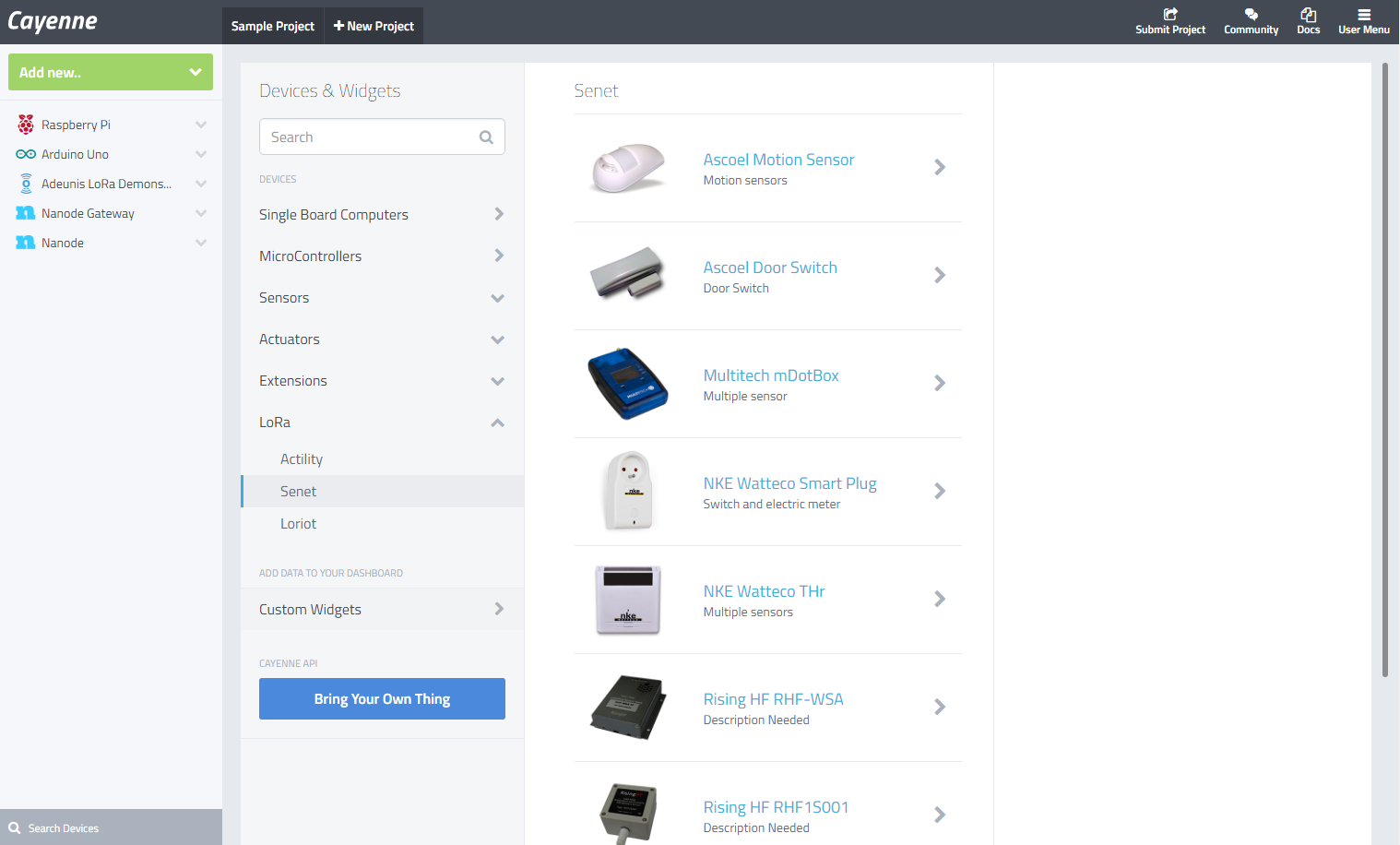
Task: Open arrow for Rising HF RHF-WSA
Action: coord(940,707)
